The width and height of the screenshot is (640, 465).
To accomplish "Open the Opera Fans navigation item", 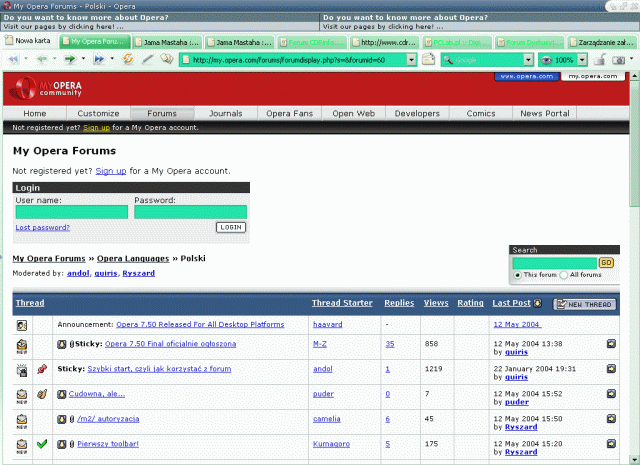I will tap(289, 113).
